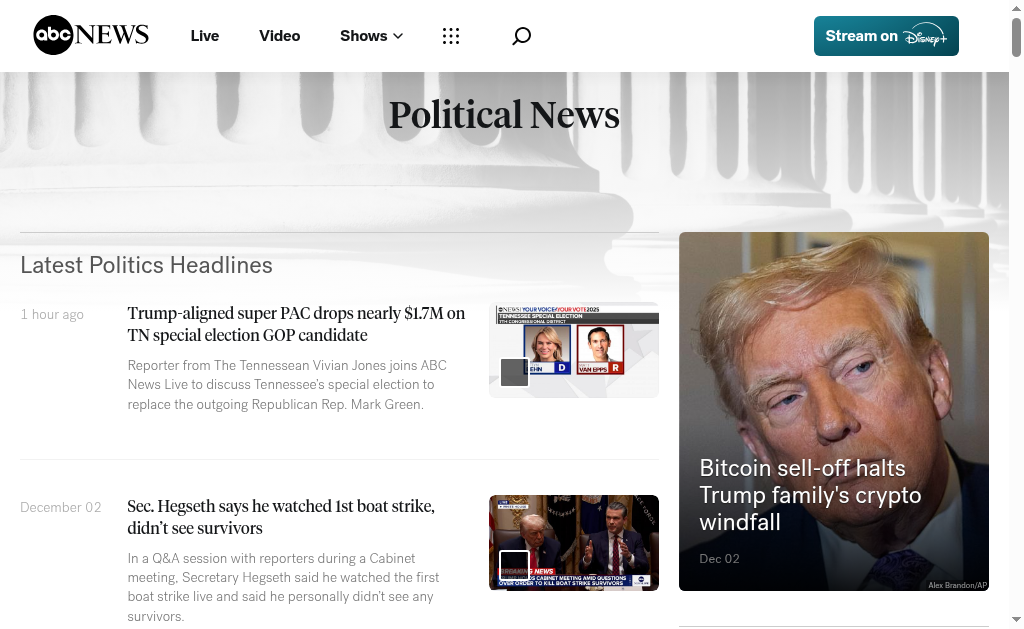
Task: Open the dotted grid more menu
Action: tap(451, 36)
